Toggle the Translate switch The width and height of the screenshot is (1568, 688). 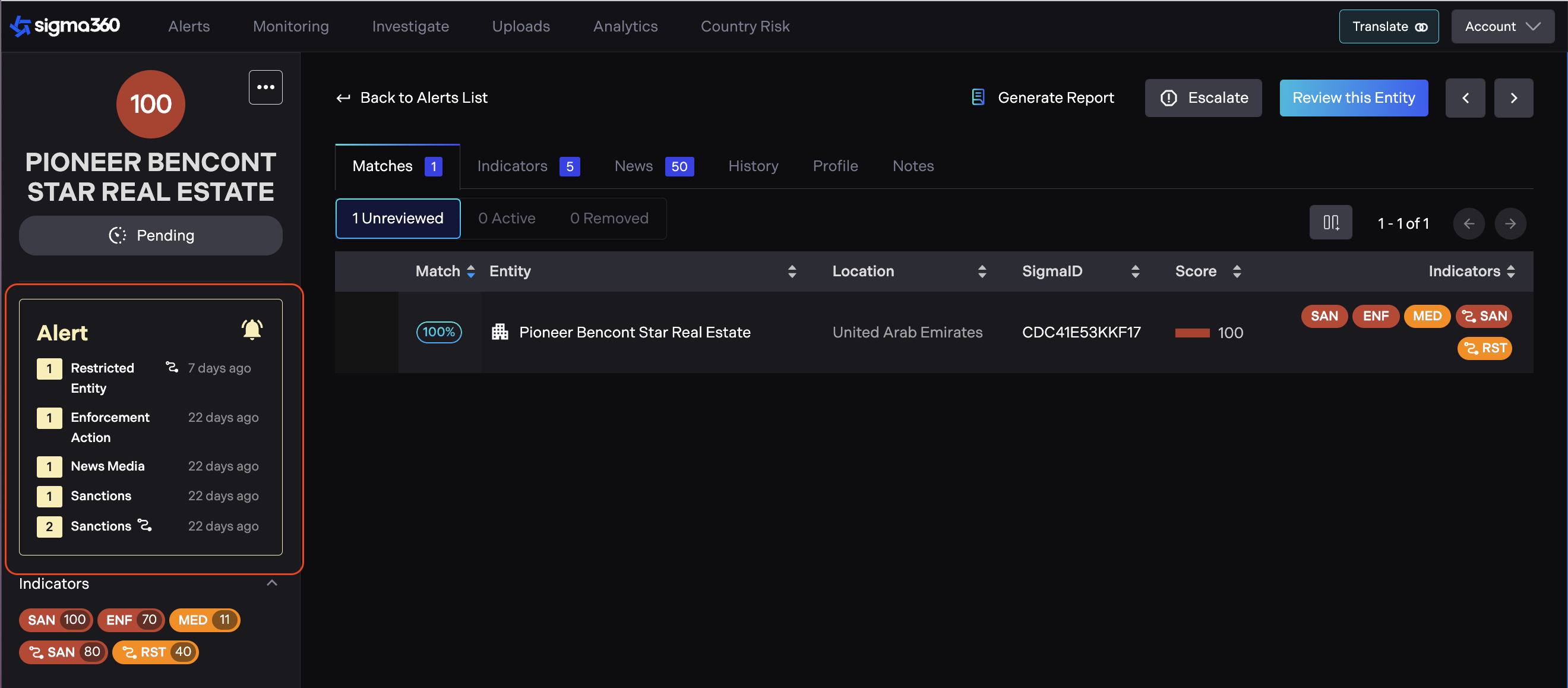tap(1421, 27)
